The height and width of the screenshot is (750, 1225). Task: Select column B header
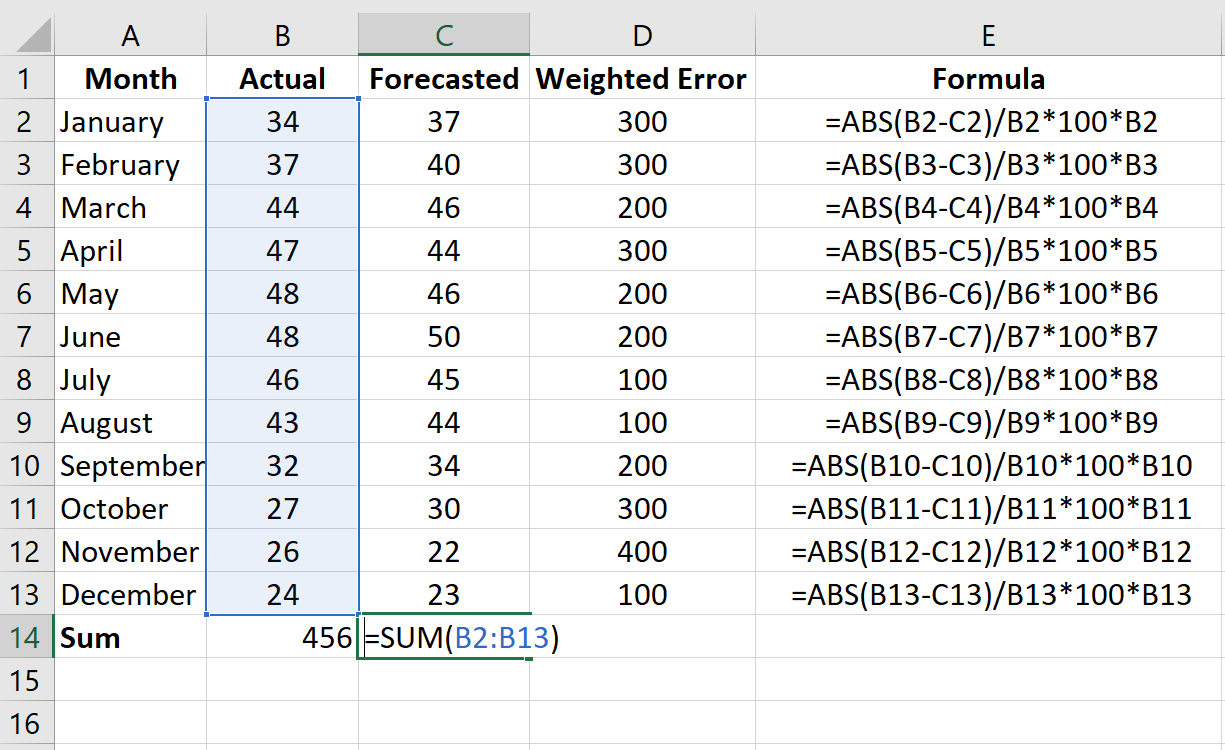[281, 33]
